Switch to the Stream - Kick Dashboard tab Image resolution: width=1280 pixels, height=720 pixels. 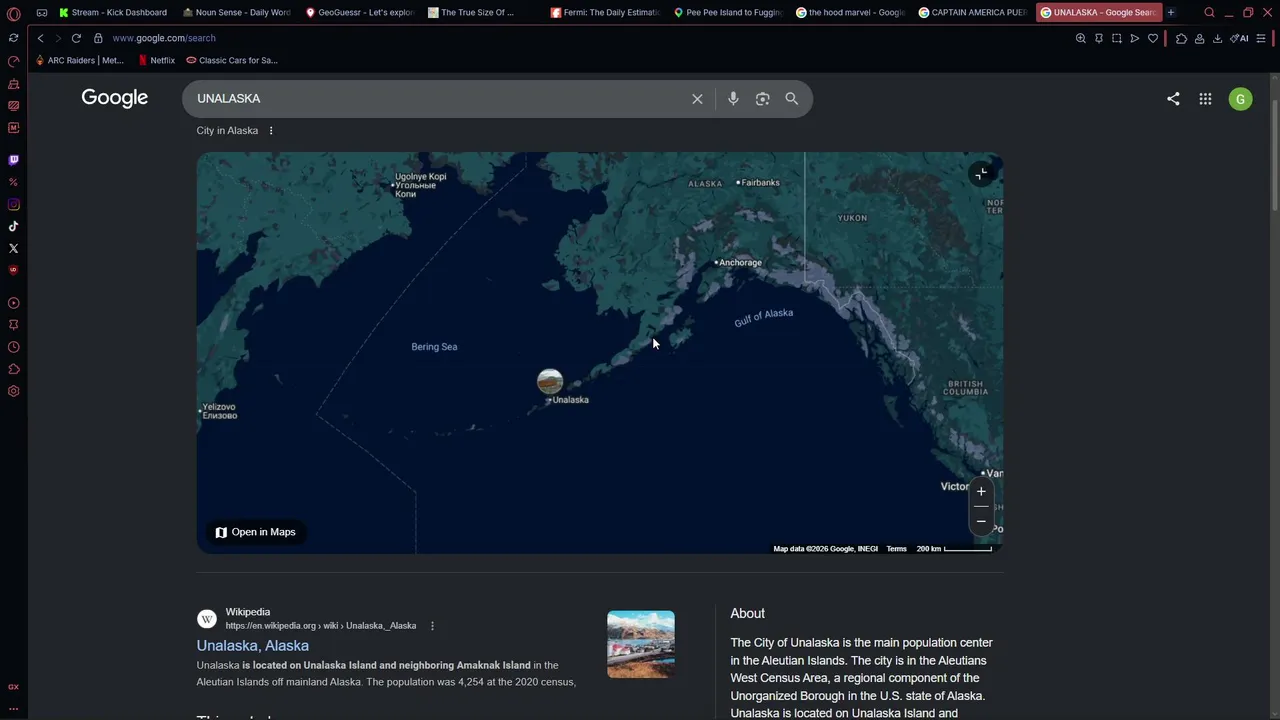click(x=113, y=13)
